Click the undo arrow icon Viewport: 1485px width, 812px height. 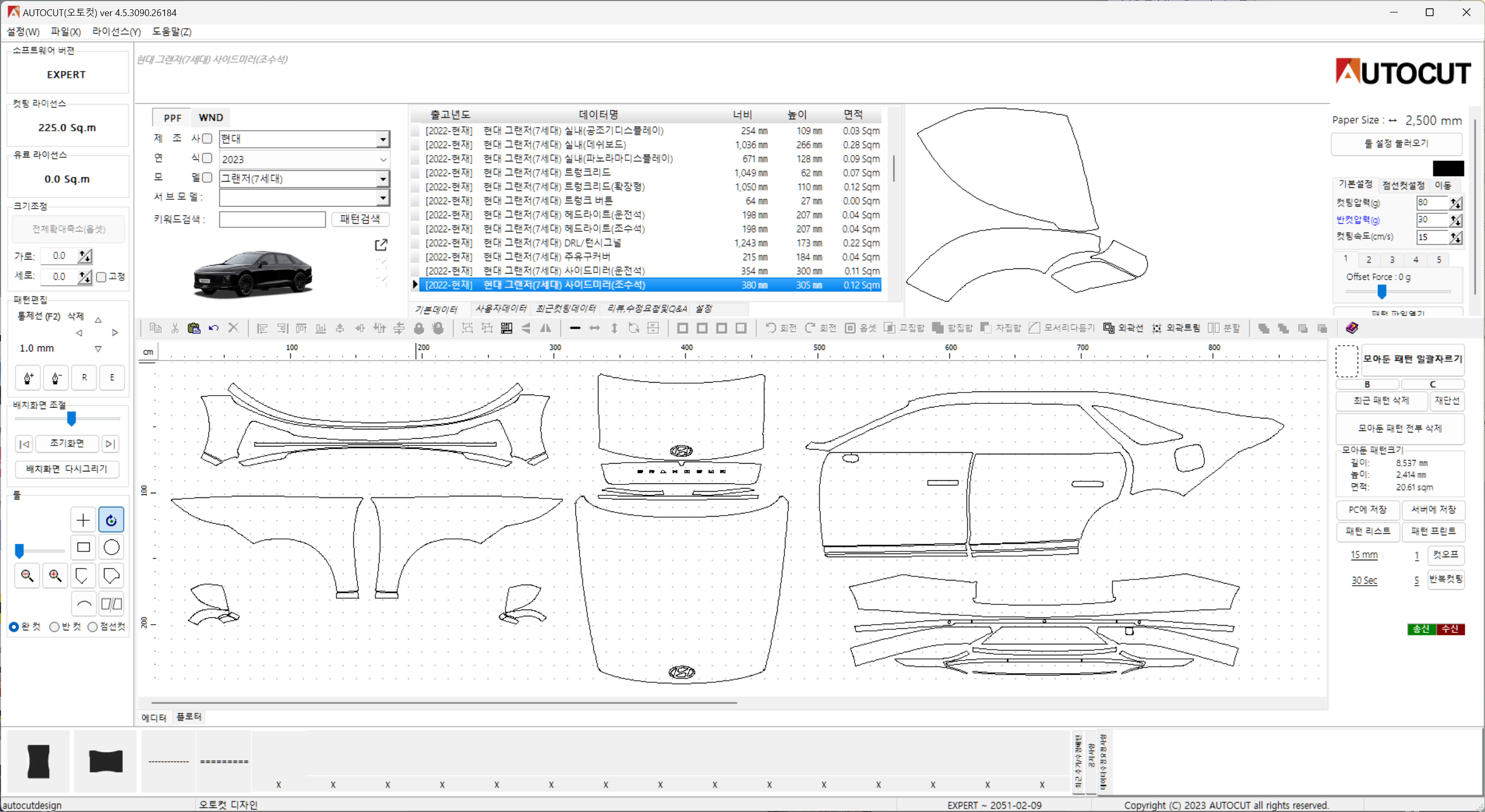pyautogui.click(x=214, y=328)
